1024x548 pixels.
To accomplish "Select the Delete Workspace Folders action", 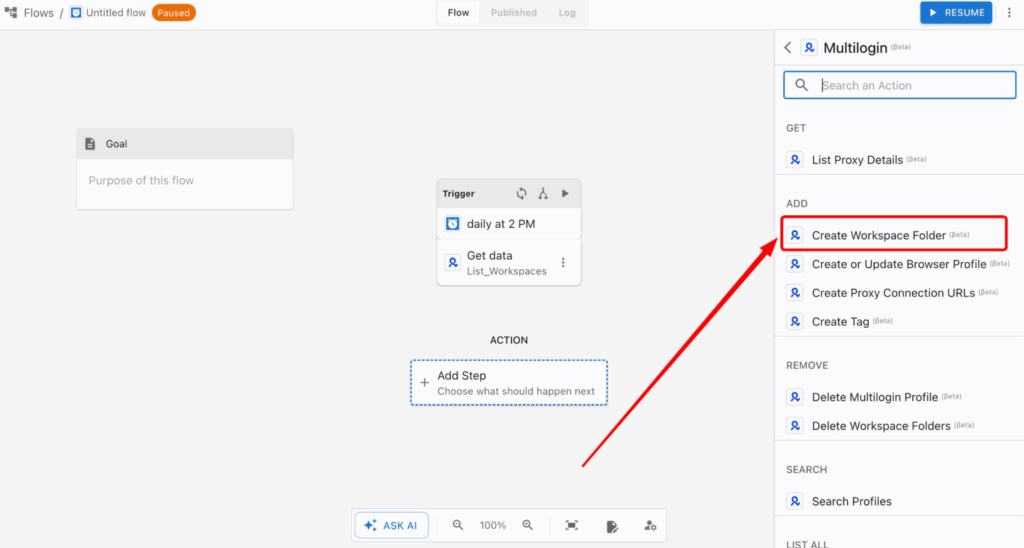I will point(899,425).
